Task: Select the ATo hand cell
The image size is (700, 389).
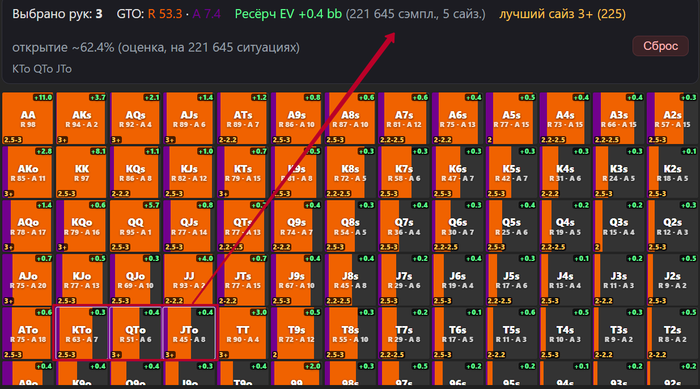Action: (28, 333)
